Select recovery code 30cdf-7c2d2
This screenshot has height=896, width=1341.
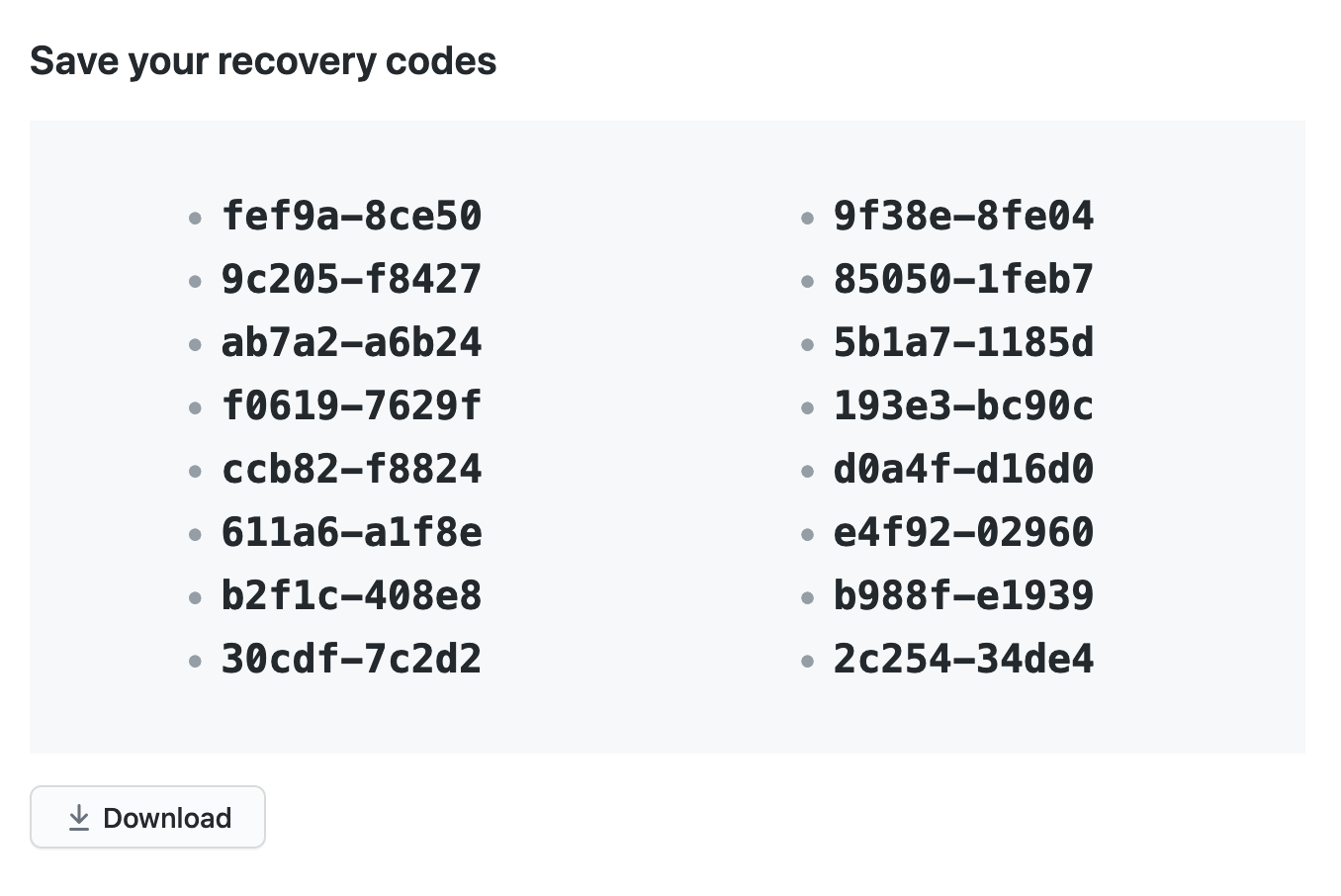352,659
